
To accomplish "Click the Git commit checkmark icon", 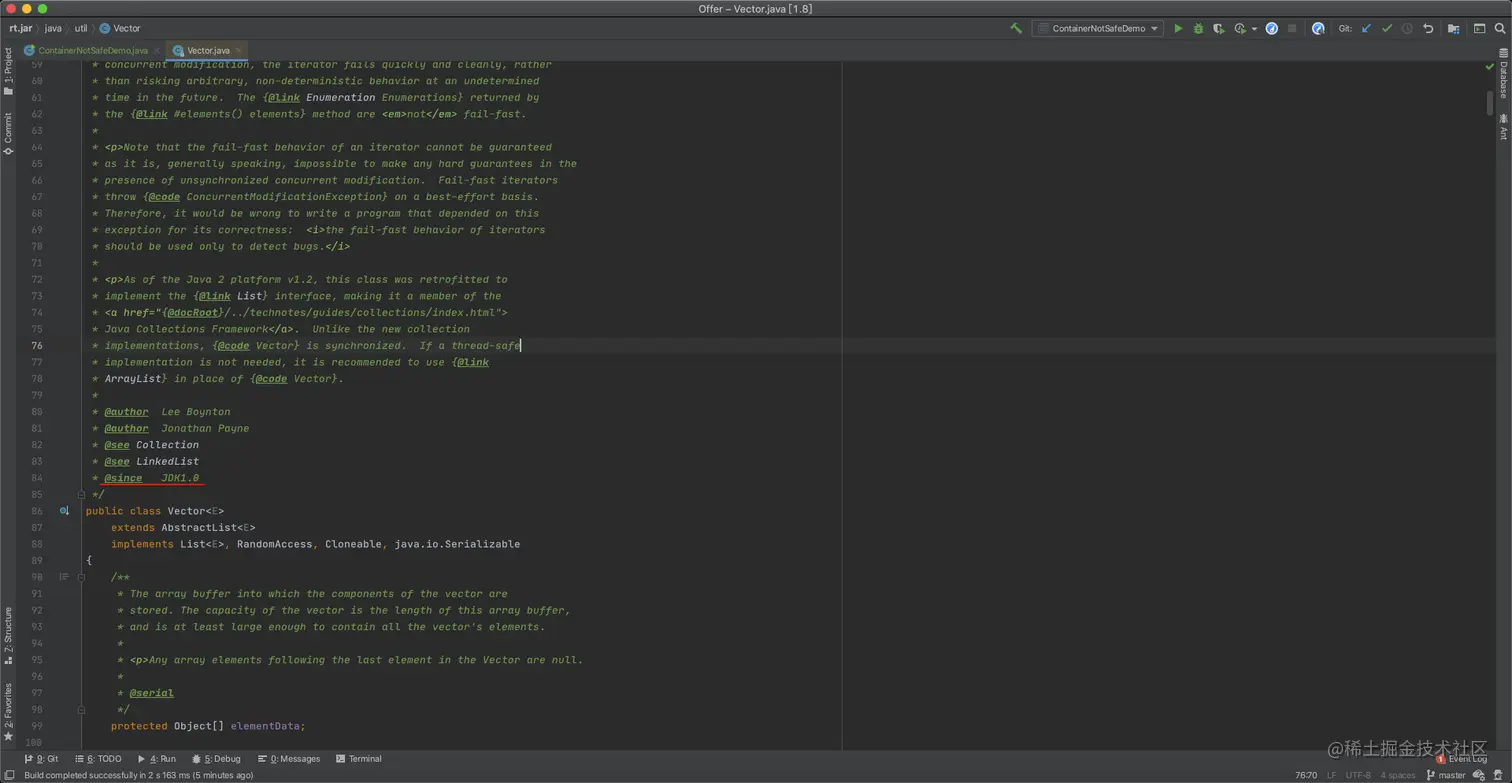I will tap(1387, 29).
